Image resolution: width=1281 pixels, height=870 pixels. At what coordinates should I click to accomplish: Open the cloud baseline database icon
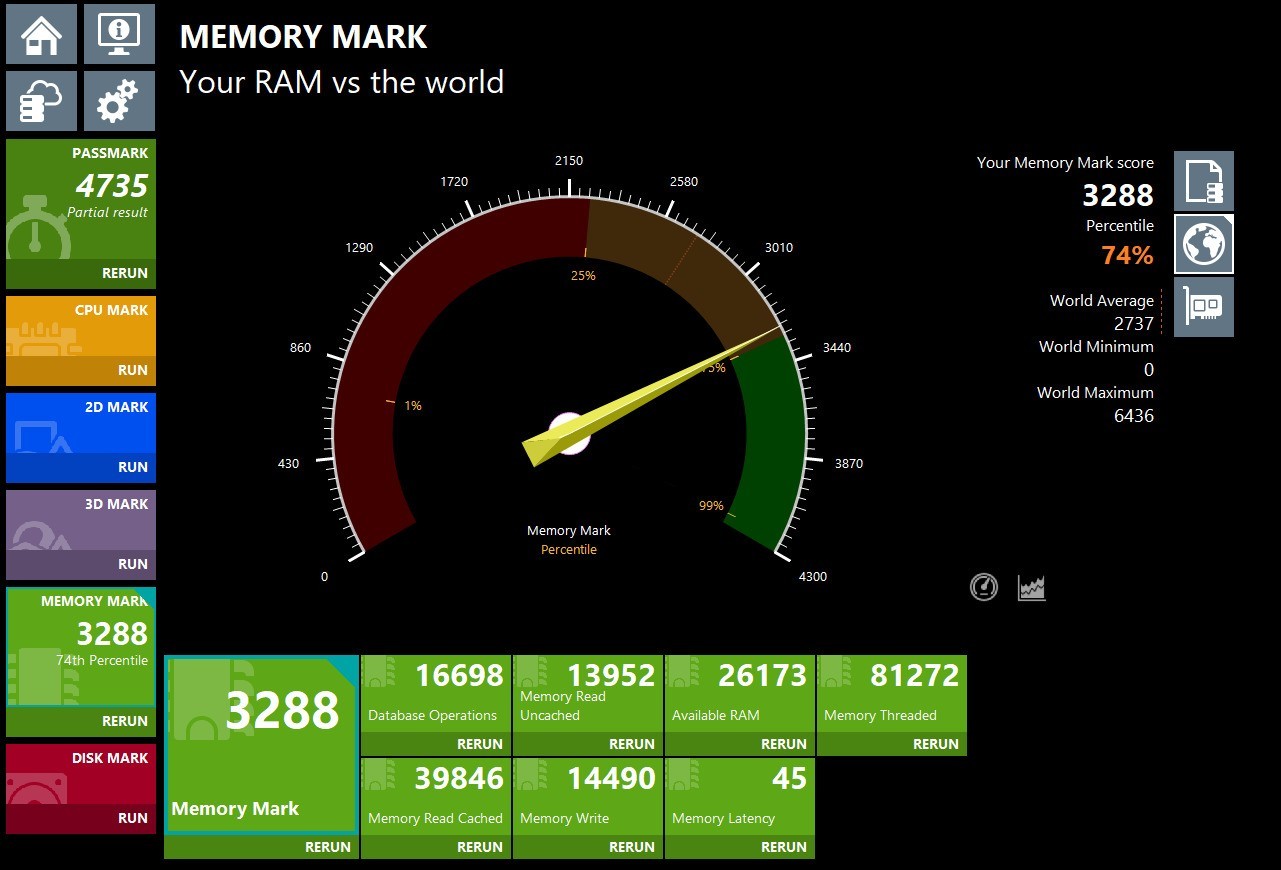pyautogui.click(x=41, y=101)
